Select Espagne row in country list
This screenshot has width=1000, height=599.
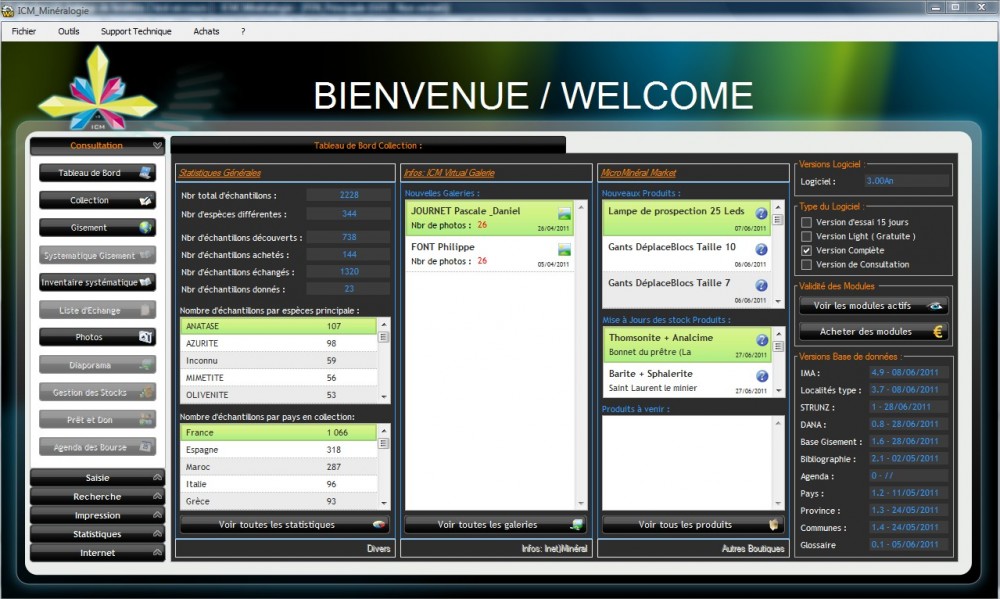point(279,450)
